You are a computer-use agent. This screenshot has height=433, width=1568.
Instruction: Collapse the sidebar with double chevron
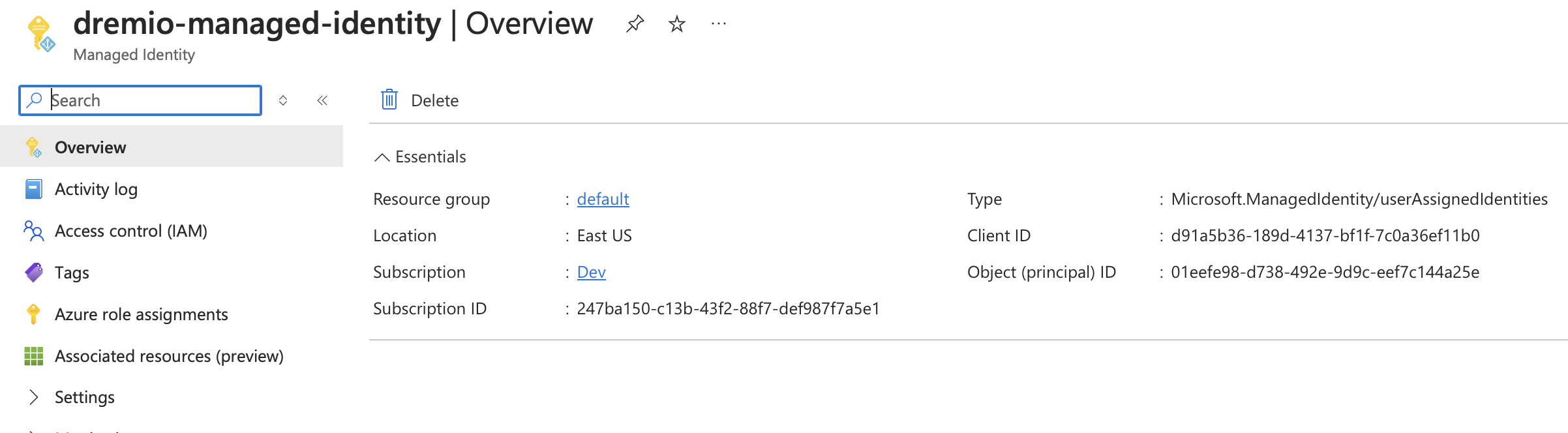(x=322, y=100)
